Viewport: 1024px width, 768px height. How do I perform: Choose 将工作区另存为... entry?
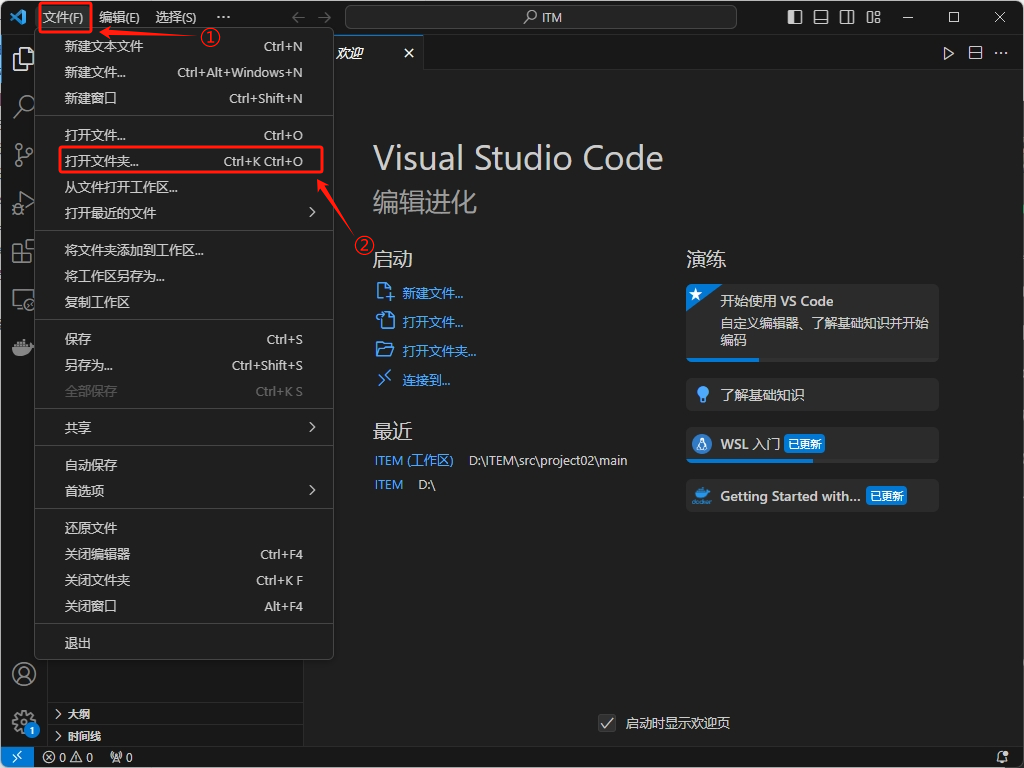coord(184,276)
